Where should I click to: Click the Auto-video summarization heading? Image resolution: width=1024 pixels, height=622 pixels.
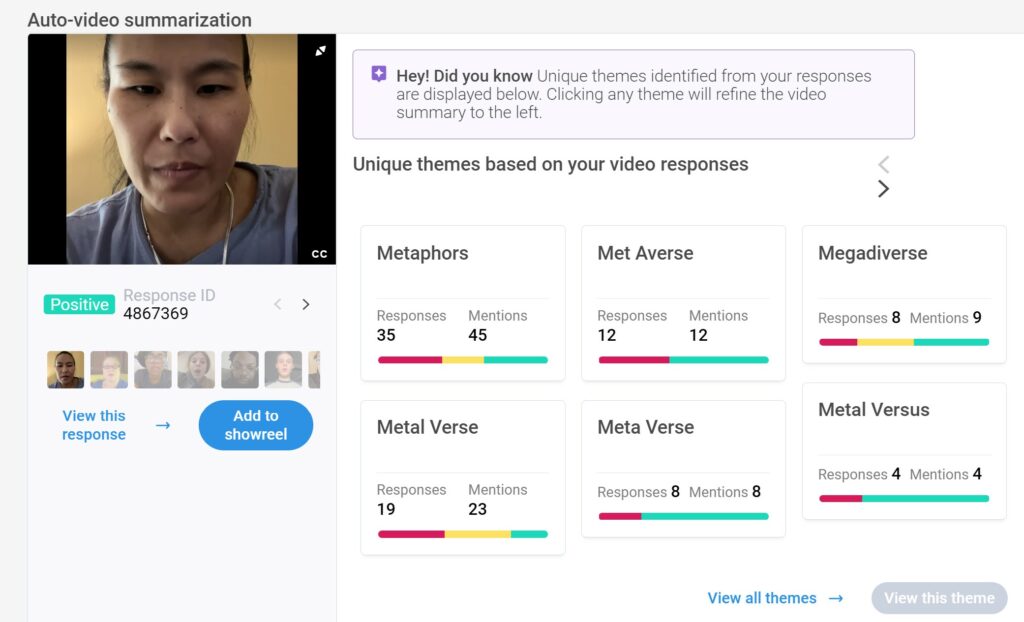point(140,20)
